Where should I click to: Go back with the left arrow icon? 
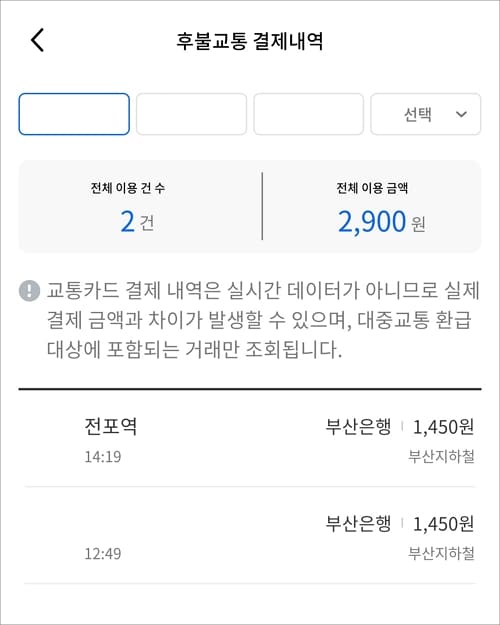[x=37, y=40]
